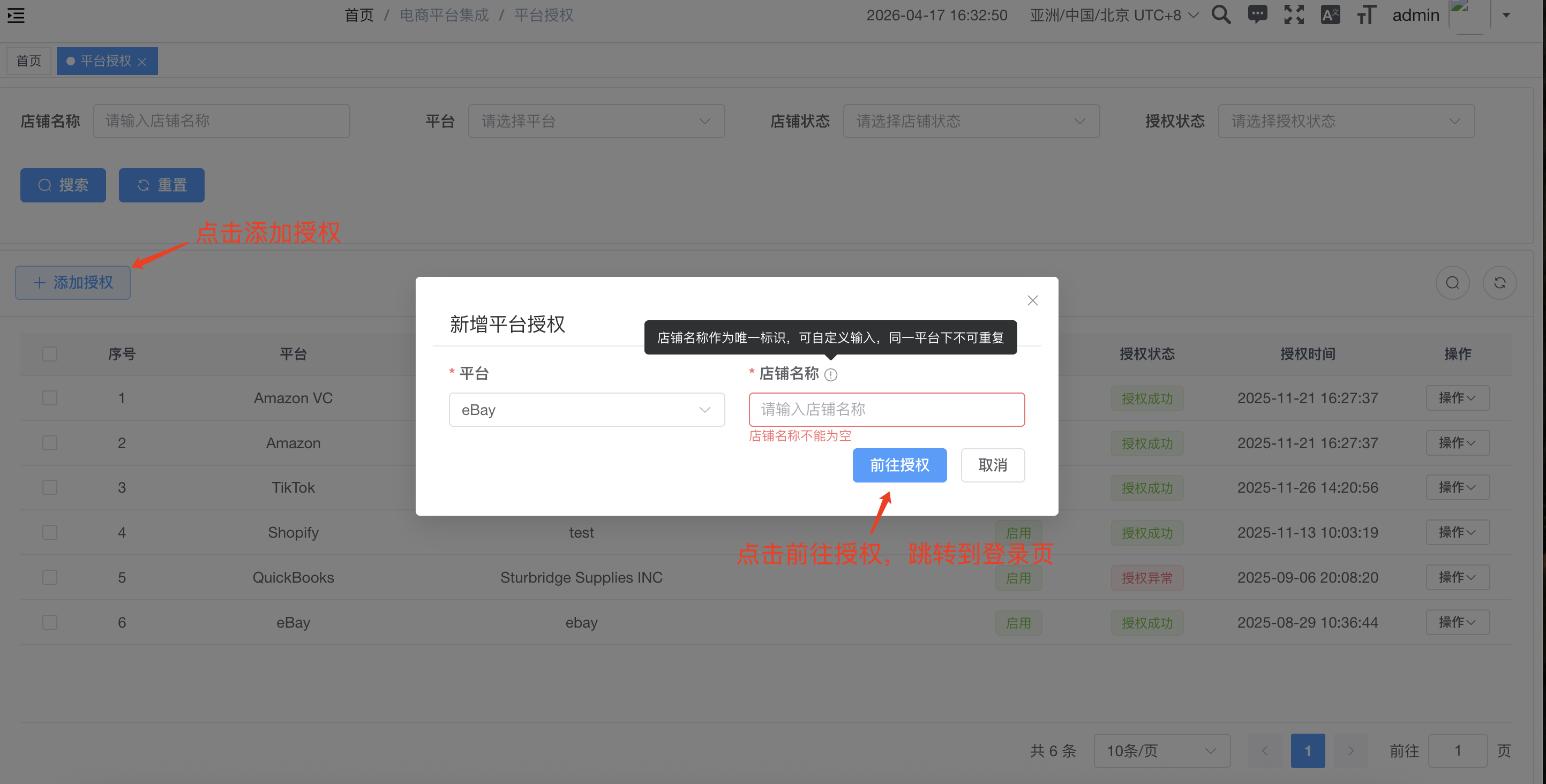
Task: Click the 授权成功 tag in TikTok row
Action: point(1147,488)
